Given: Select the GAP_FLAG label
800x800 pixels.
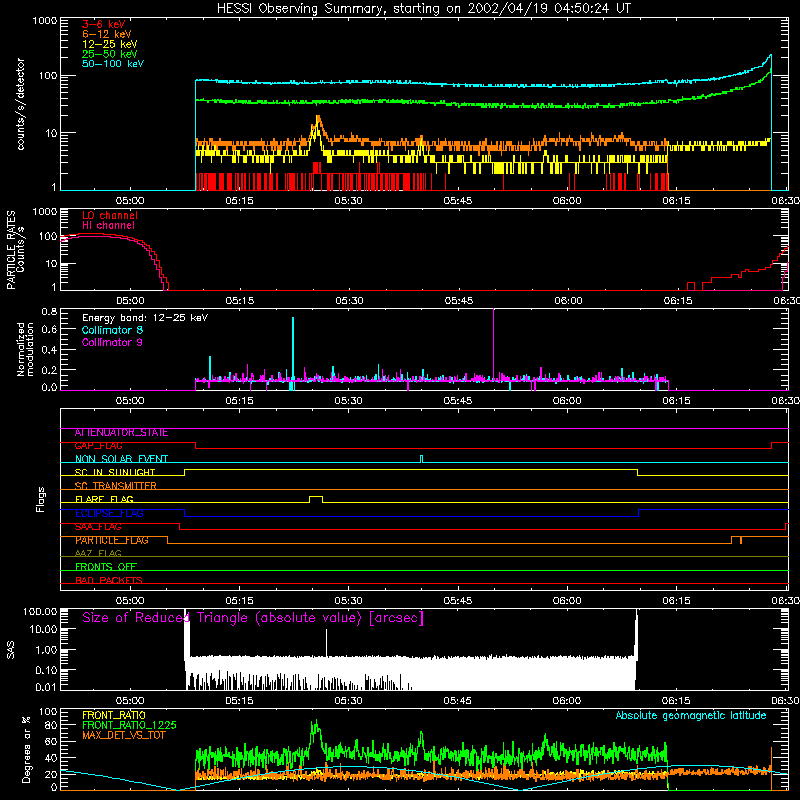Looking at the screenshot, I should click(x=98, y=446).
